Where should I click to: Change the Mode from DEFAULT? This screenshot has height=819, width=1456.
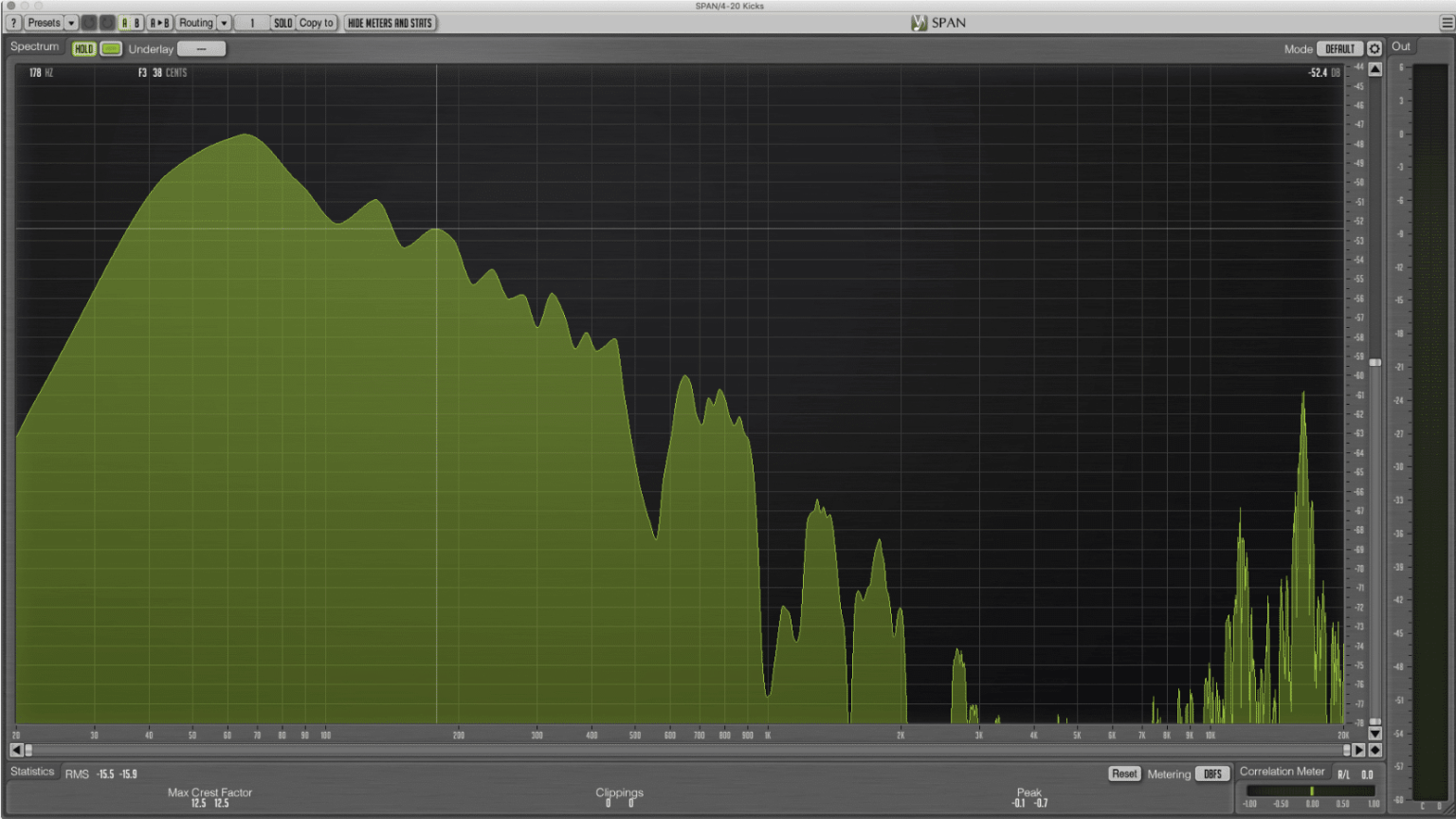(1339, 48)
